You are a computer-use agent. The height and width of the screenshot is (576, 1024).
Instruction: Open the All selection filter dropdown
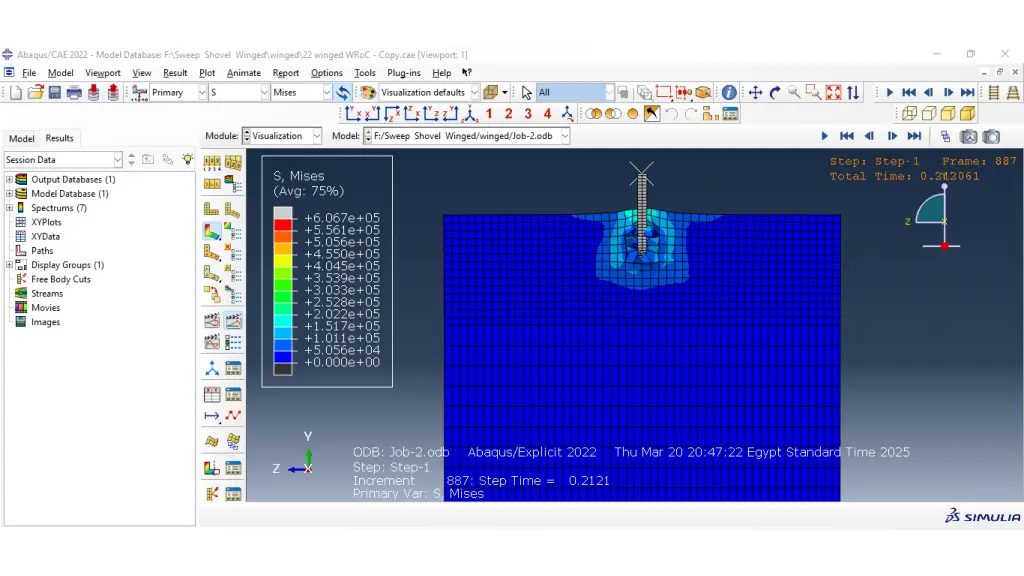click(609, 93)
